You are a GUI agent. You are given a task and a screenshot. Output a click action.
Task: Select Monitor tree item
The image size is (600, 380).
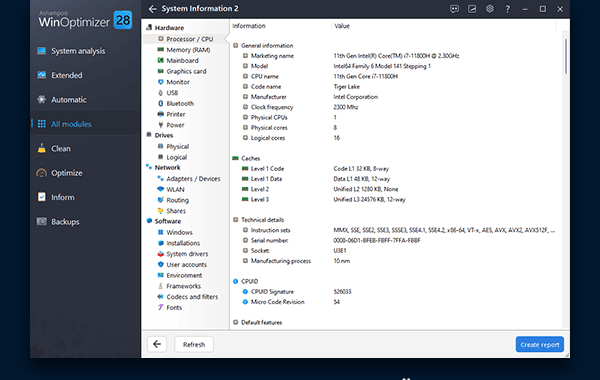pos(178,82)
